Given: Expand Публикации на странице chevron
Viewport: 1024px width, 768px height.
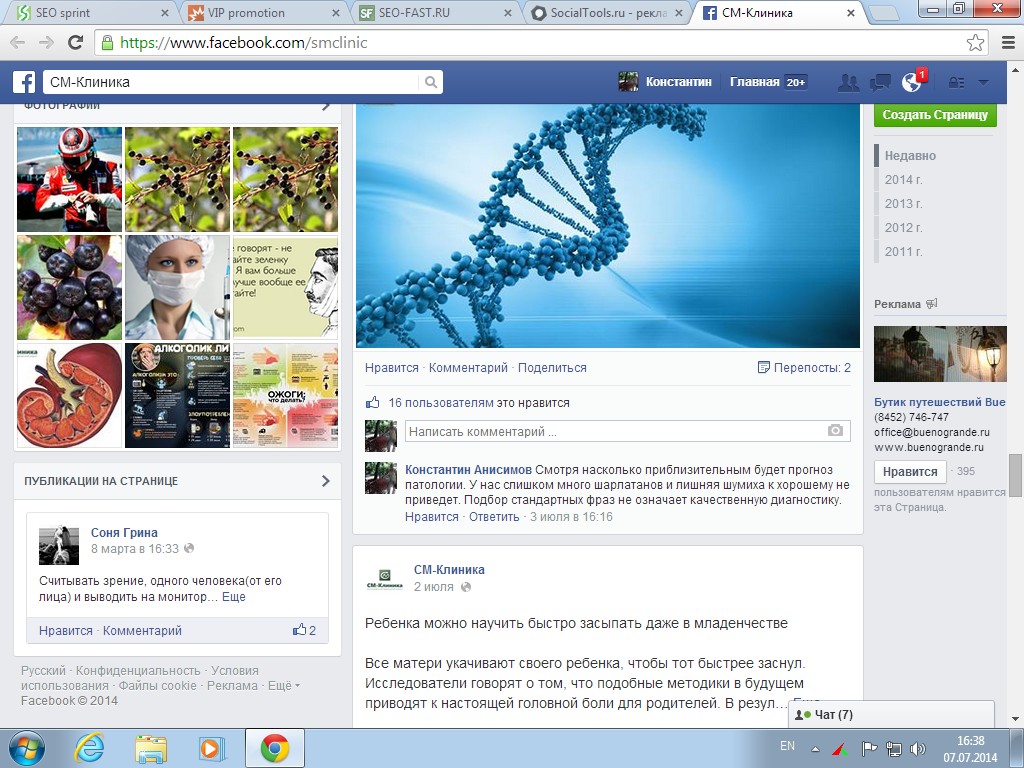Looking at the screenshot, I should coord(326,481).
